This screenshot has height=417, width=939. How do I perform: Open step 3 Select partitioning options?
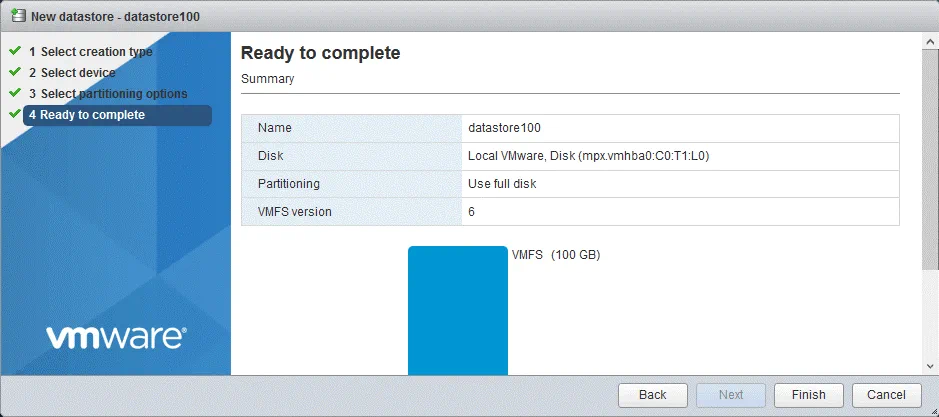pyautogui.click(x=113, y=94)
